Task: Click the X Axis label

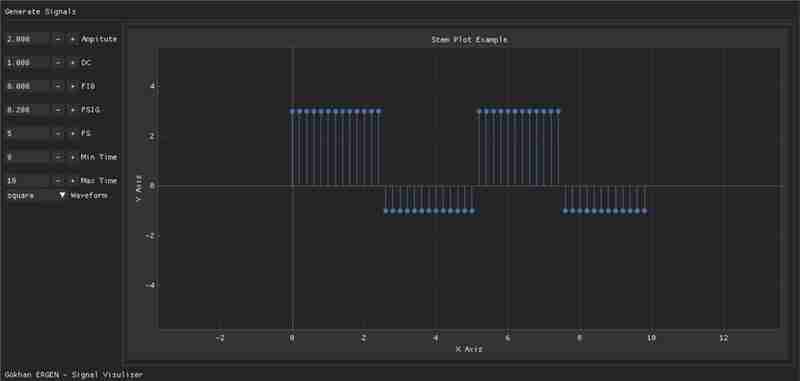Action: click(468, 349)
